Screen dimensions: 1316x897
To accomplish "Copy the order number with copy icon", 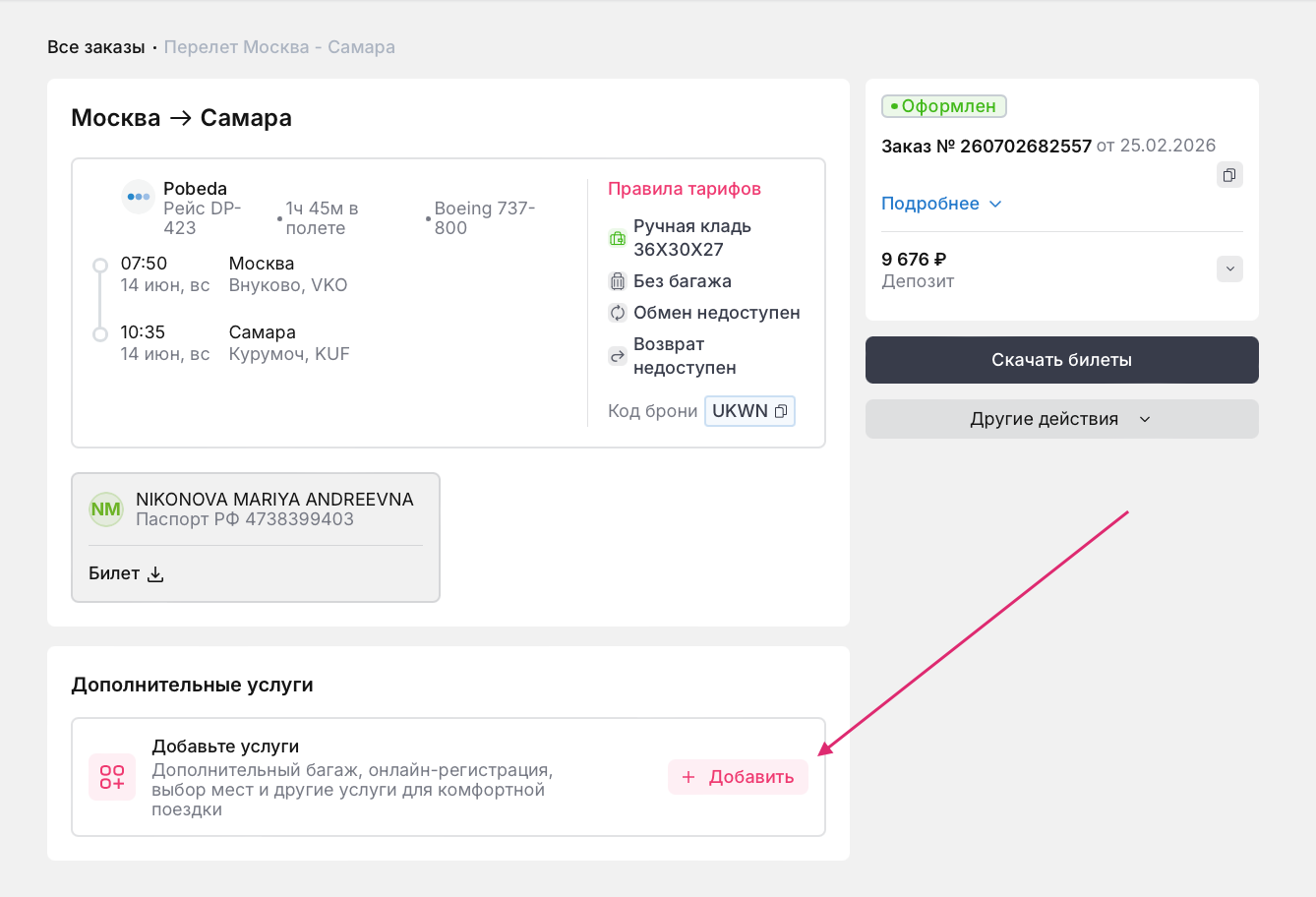I will [1229, 175].
